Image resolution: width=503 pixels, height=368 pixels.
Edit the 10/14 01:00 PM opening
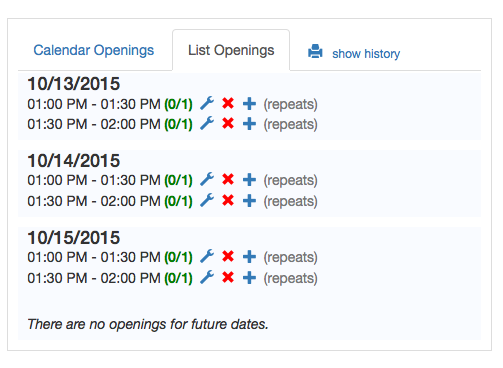point(207,179)
